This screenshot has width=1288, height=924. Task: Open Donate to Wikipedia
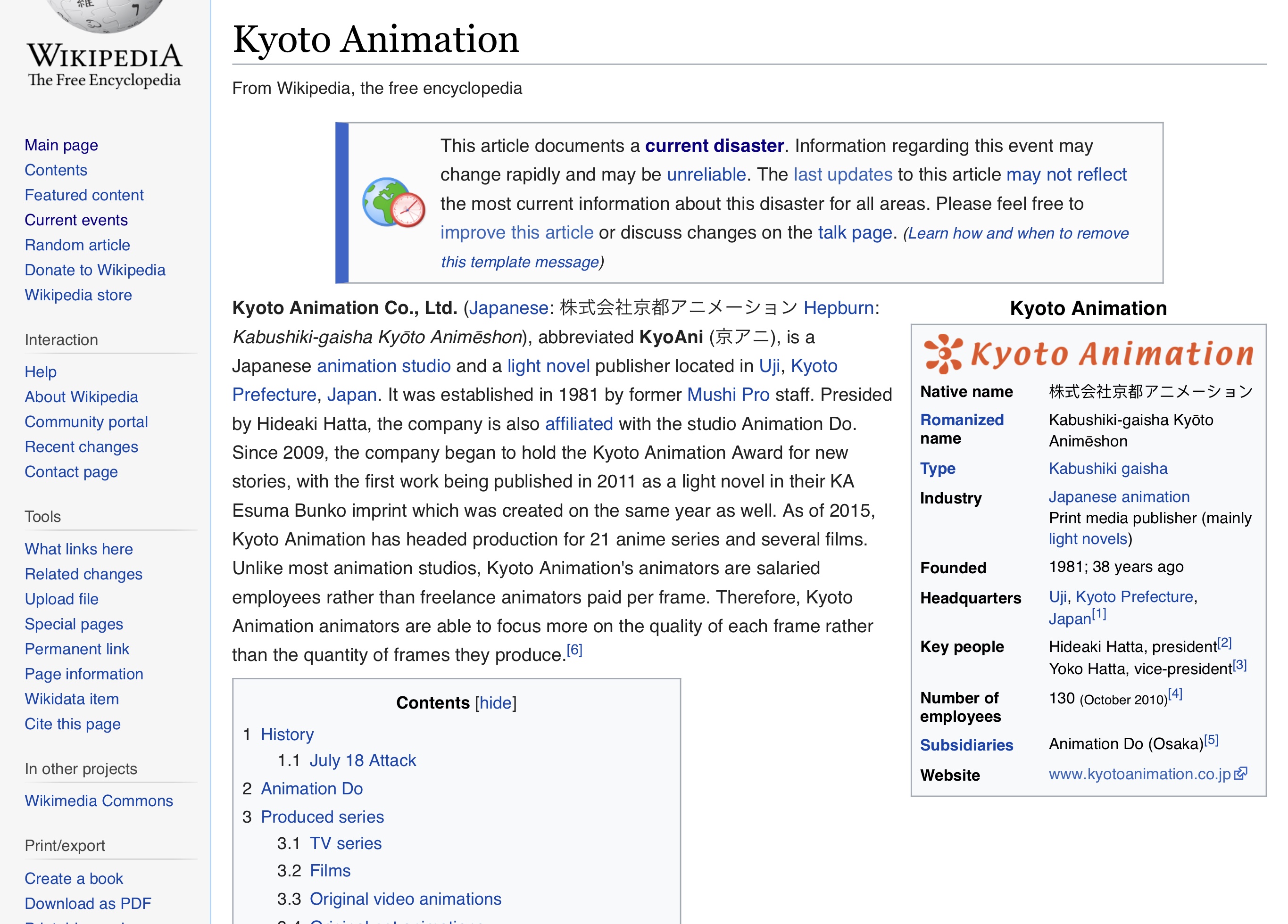[95, 270]
